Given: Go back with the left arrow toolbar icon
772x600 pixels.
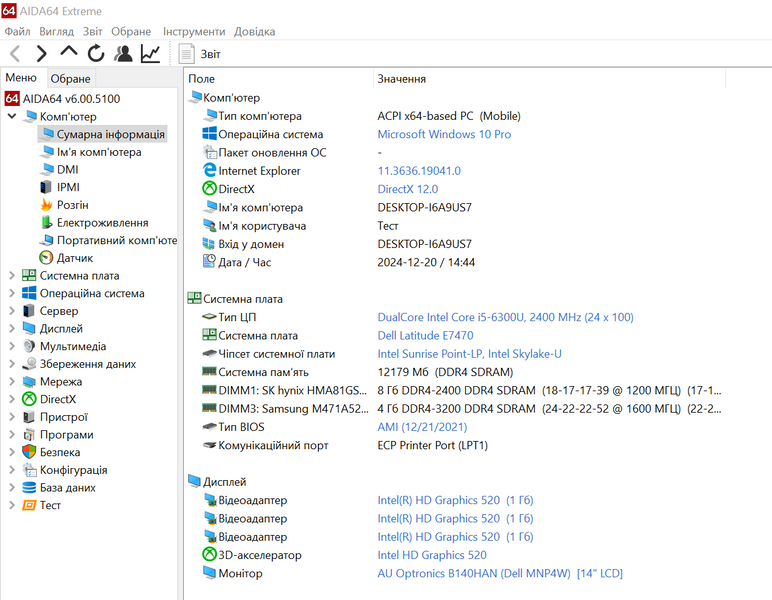Looking at the screenshot, I should (x=15, y=53).
